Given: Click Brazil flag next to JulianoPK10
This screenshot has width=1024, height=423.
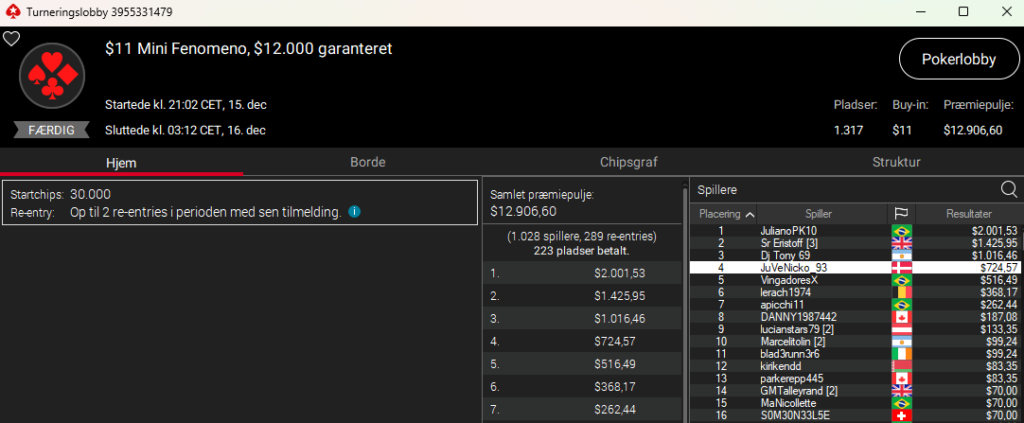Looking at the screenshot, I should [x=902, y=230].
